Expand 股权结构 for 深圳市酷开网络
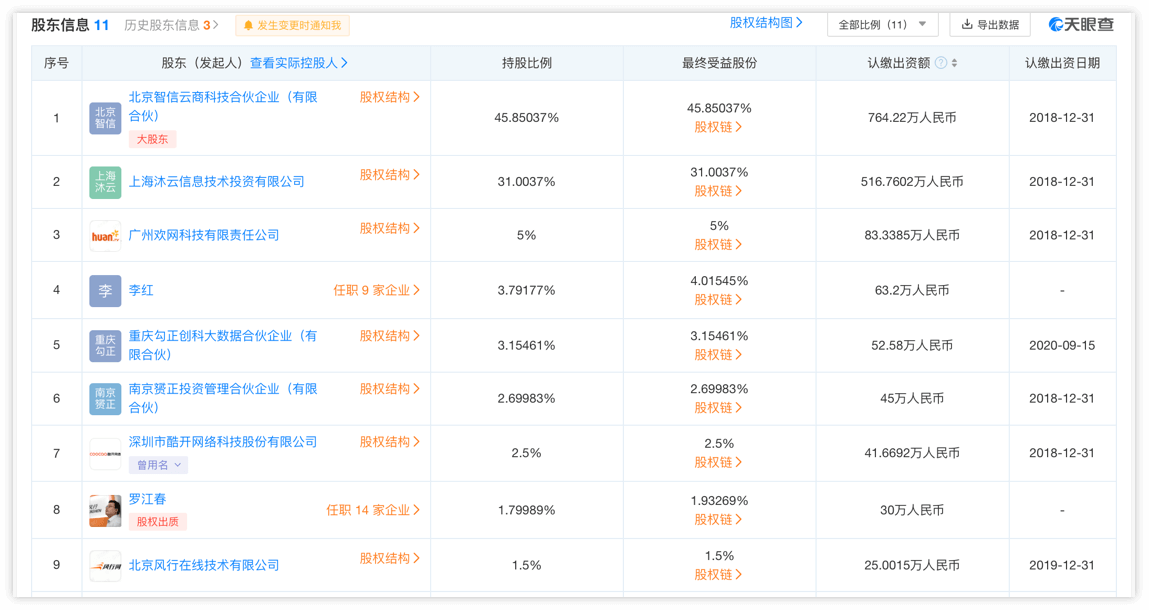Image resolution: width=1149 pixels, height=610 pixels. point(390,441)
